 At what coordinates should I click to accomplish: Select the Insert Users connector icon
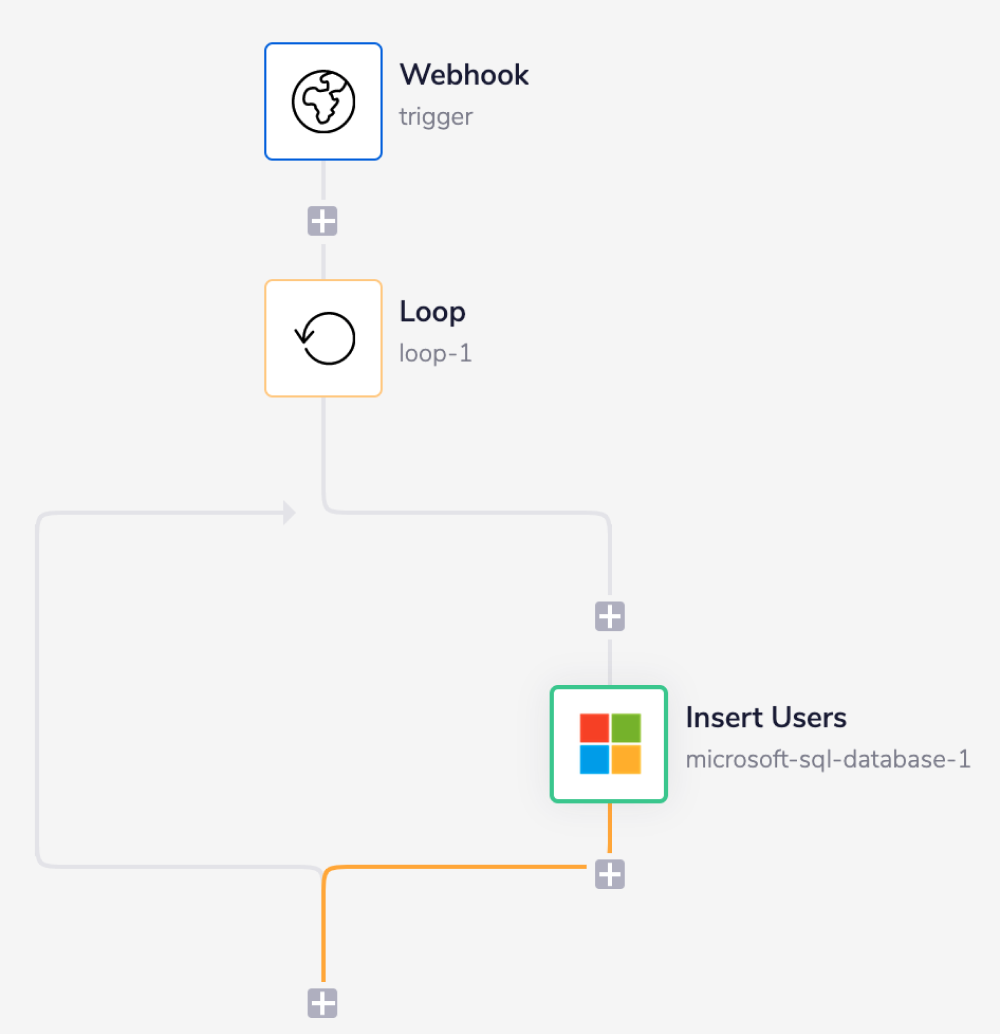pyautogui.click(x=608, y=744)
